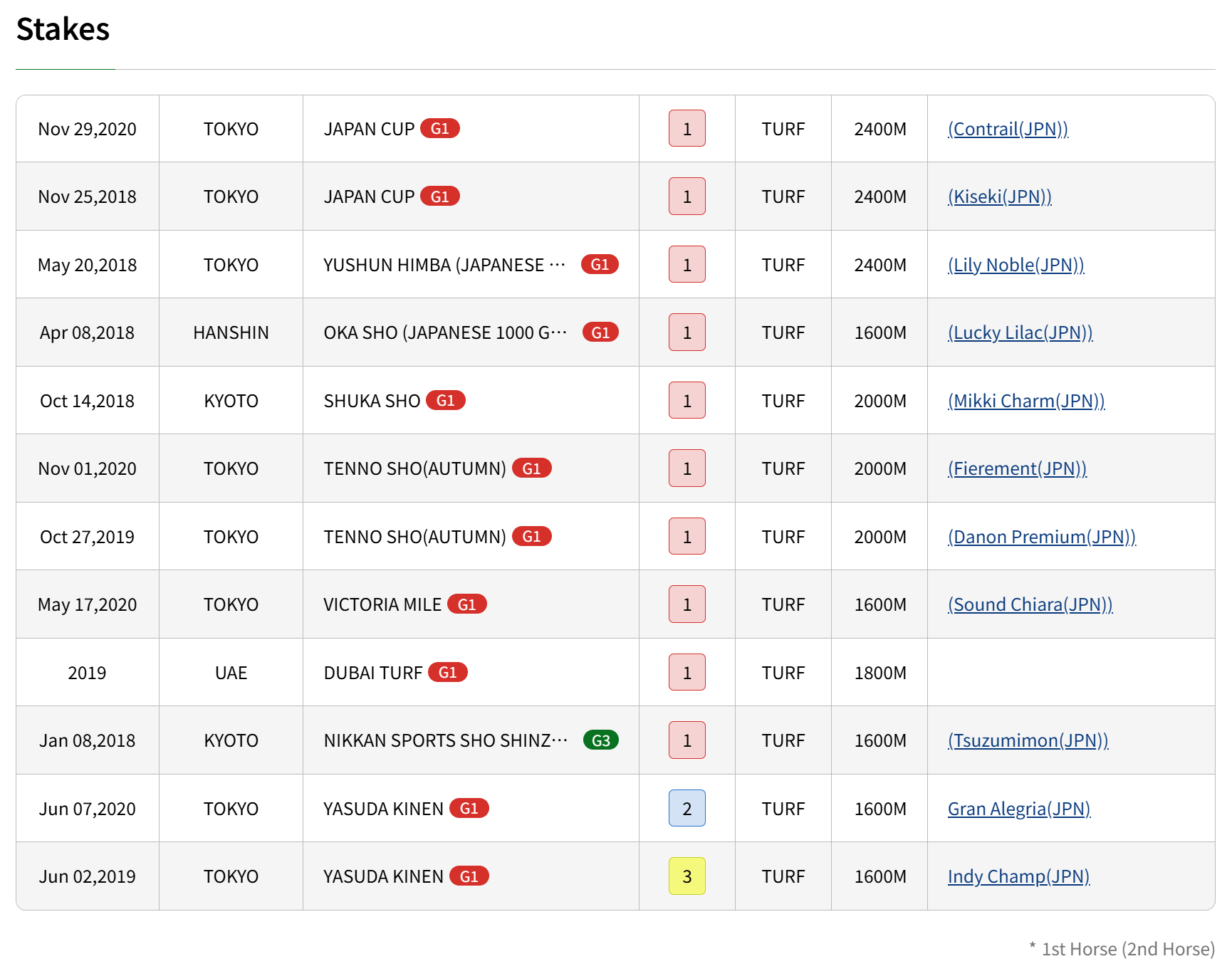The height and width of the screenshot is (976, 1232).
Task: Open the Lily Noble(JPN) link
Action: pos(1016,265)
